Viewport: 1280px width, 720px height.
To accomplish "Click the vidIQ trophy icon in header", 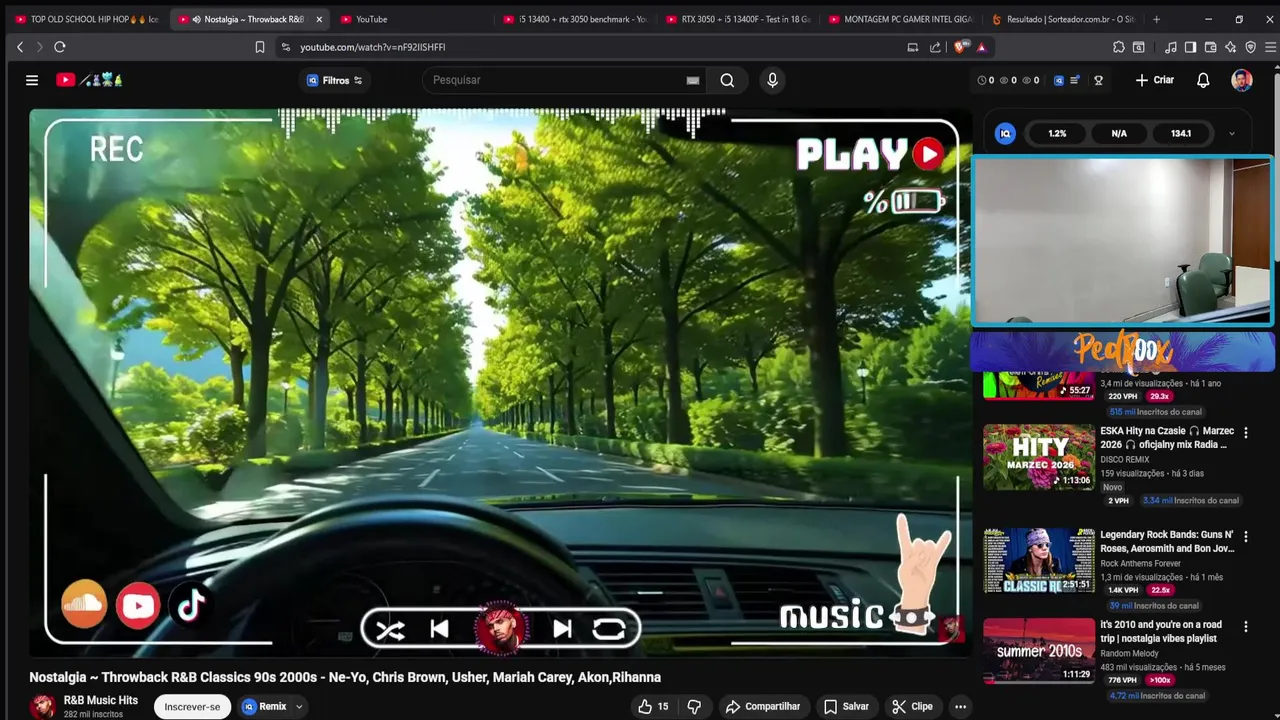I will (x=1098, y=80).
